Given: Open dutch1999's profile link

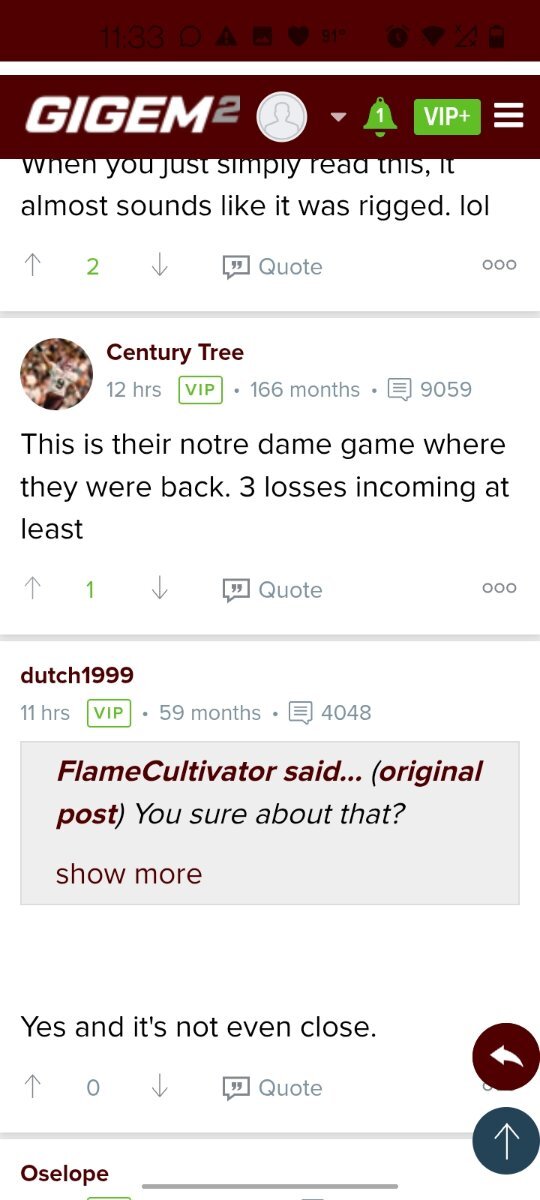Looking at the screenshot, I should click(x=77, y=675).
